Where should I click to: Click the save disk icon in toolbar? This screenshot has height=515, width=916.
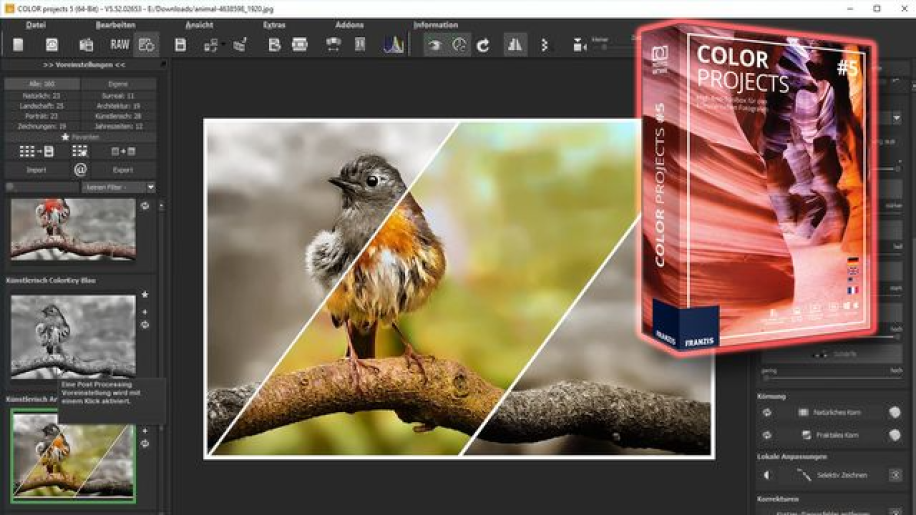click(x=180, y=45)
